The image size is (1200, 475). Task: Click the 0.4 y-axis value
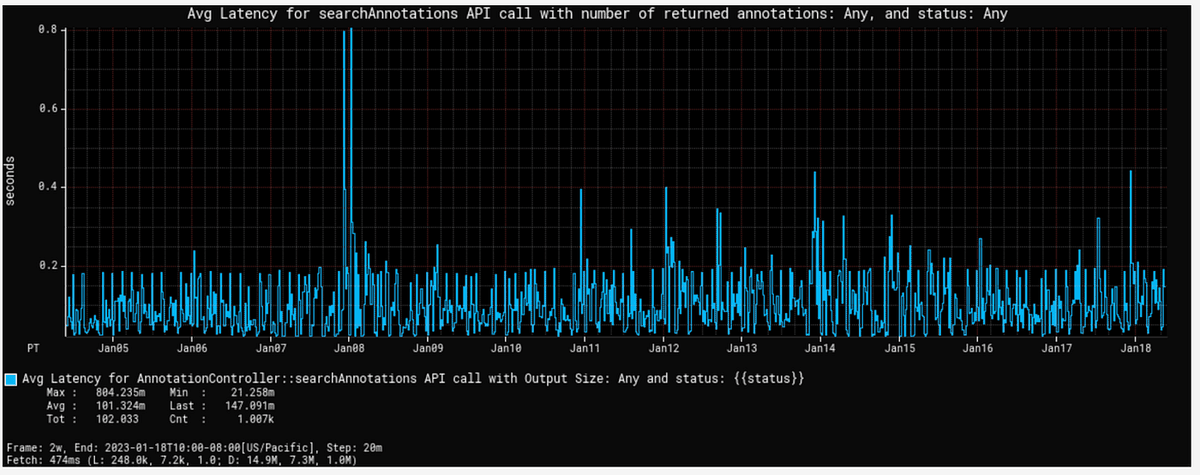coord(50,187)
